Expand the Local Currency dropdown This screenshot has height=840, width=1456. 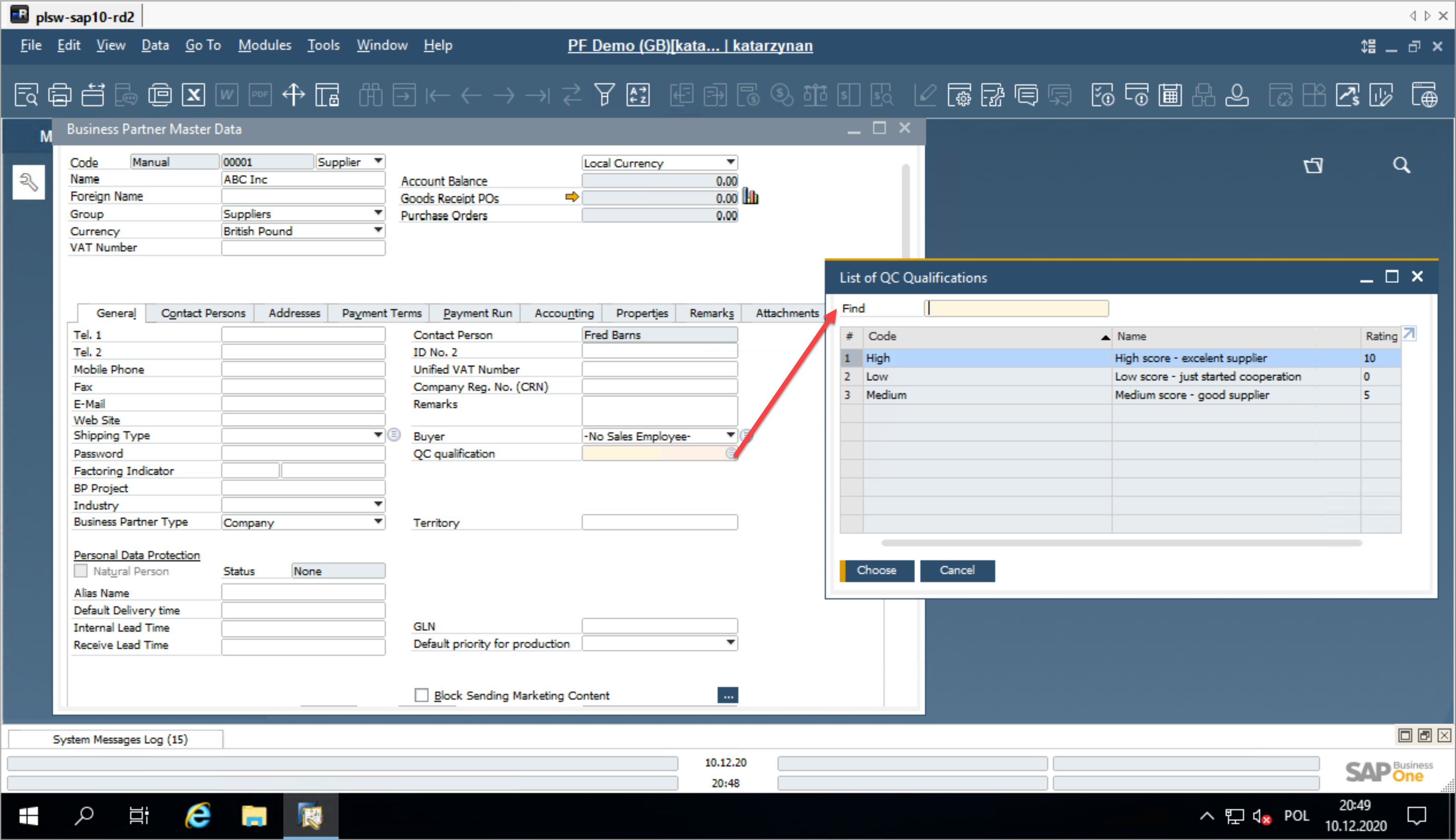tap(730, 162)
